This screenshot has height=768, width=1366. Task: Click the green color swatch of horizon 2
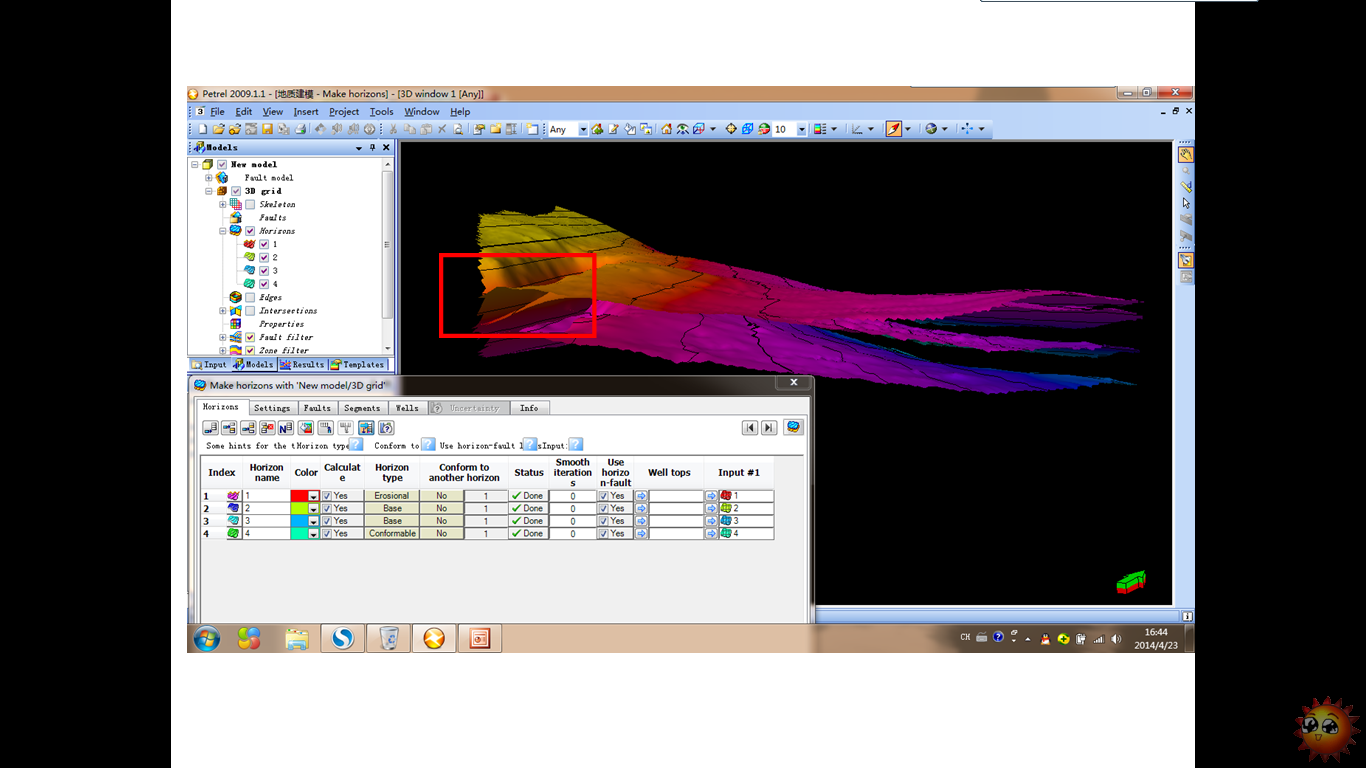pyautogui.click(x=299, y=509)
